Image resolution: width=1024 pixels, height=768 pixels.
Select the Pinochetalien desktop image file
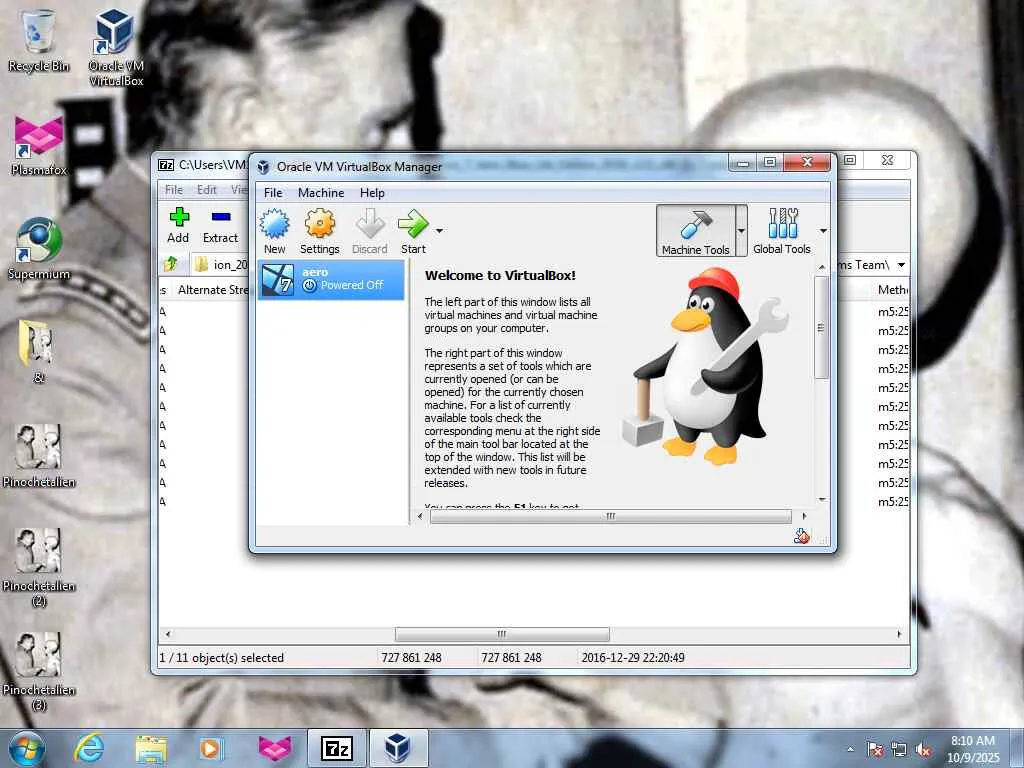[39, 456]
